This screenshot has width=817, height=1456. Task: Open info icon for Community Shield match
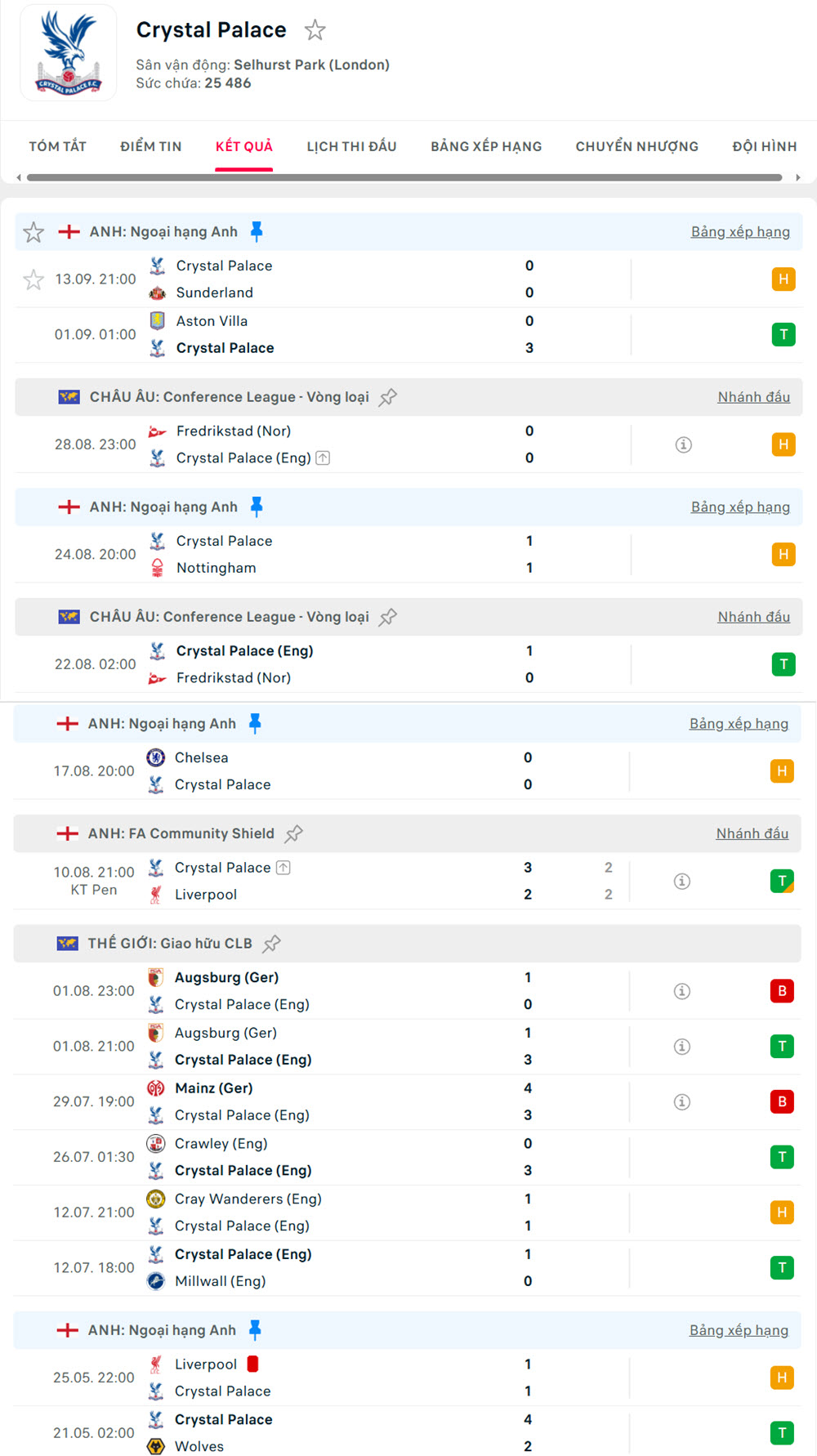click(681, 881)
